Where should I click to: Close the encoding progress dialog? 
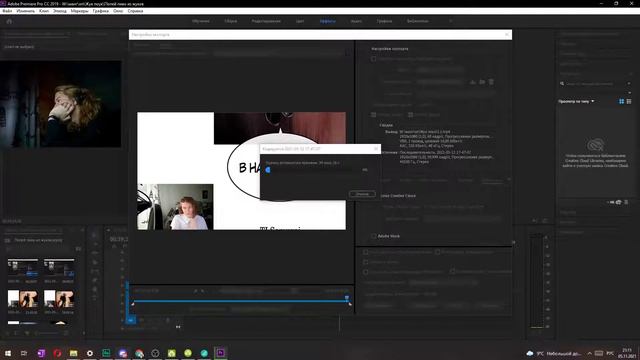pyautogui.click(x=376, y=149)
